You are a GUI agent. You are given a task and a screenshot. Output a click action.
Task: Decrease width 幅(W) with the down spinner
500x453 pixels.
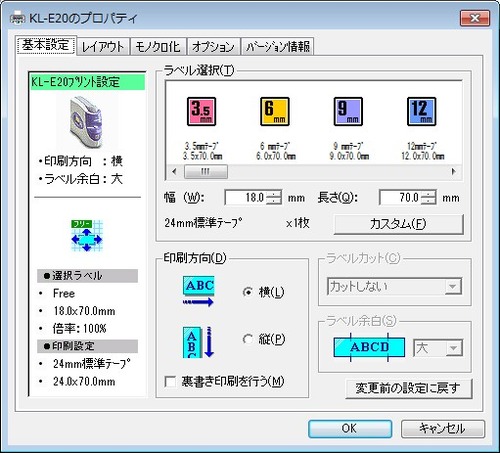pos(274,201)
